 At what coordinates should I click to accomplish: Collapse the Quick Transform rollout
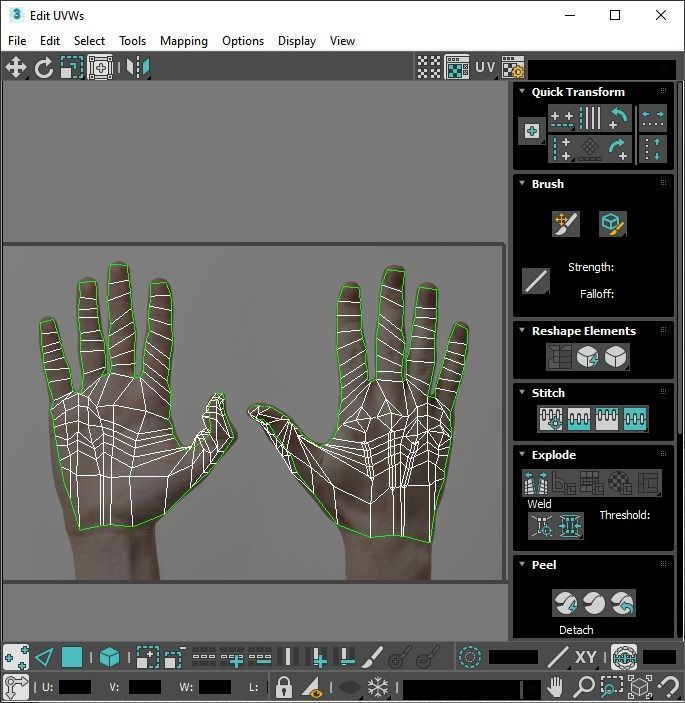coord(522,91)
